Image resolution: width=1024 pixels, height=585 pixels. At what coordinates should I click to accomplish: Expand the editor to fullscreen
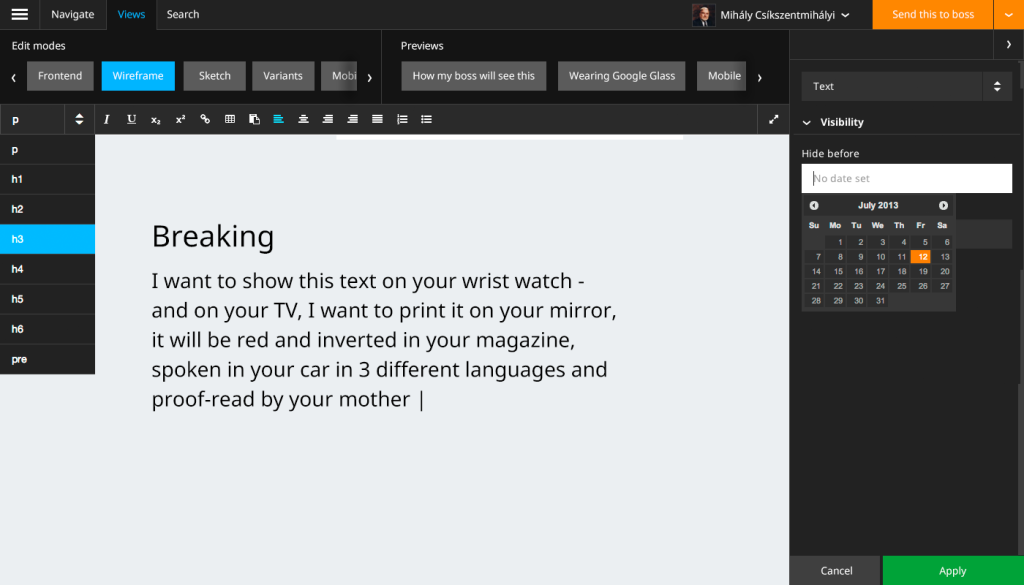click(773, 119)
